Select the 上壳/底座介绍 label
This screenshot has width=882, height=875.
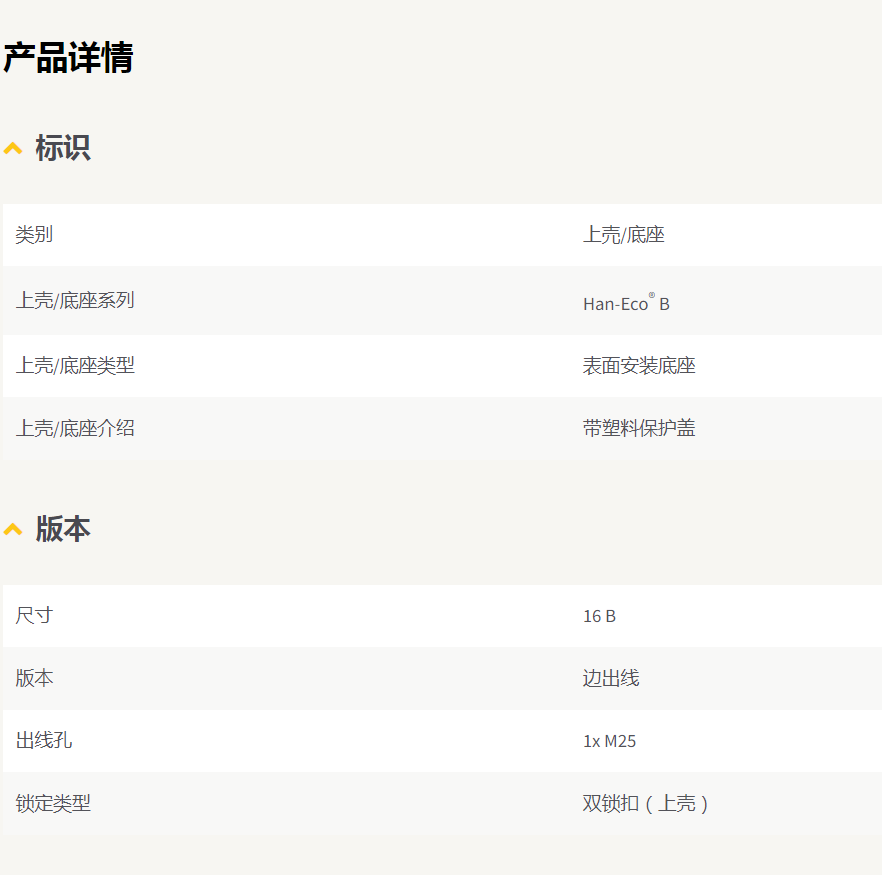75,429
